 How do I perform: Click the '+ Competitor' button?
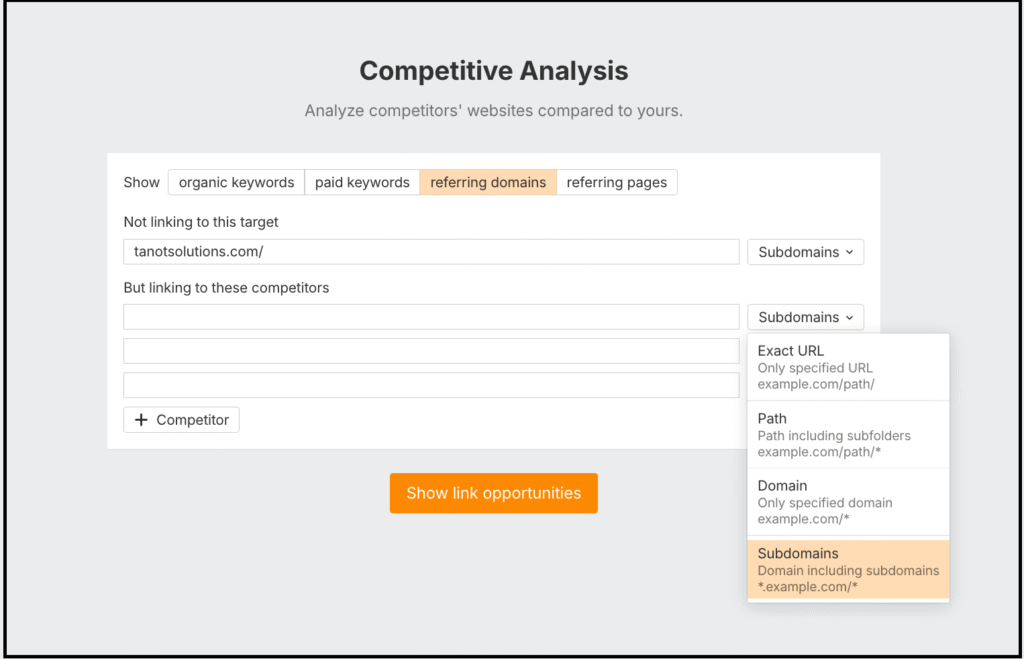pos(181,419)
